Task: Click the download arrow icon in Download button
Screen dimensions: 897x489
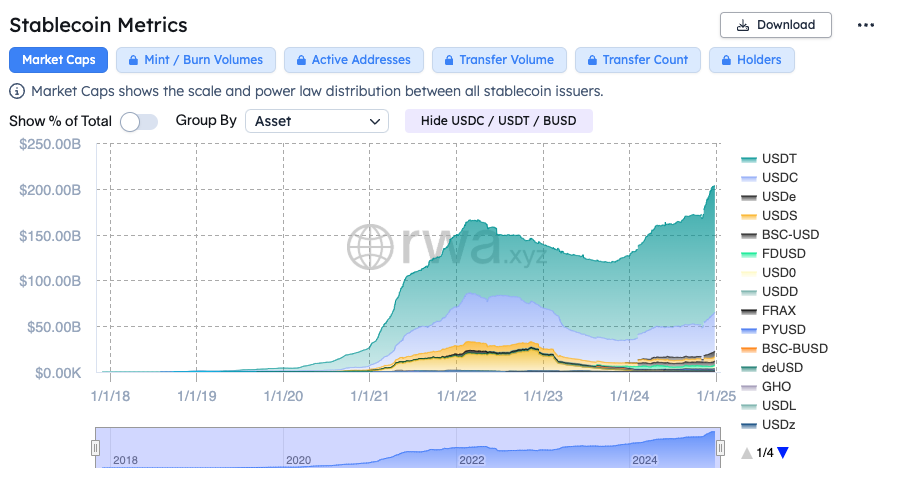Action: click(x=743, y=25)
